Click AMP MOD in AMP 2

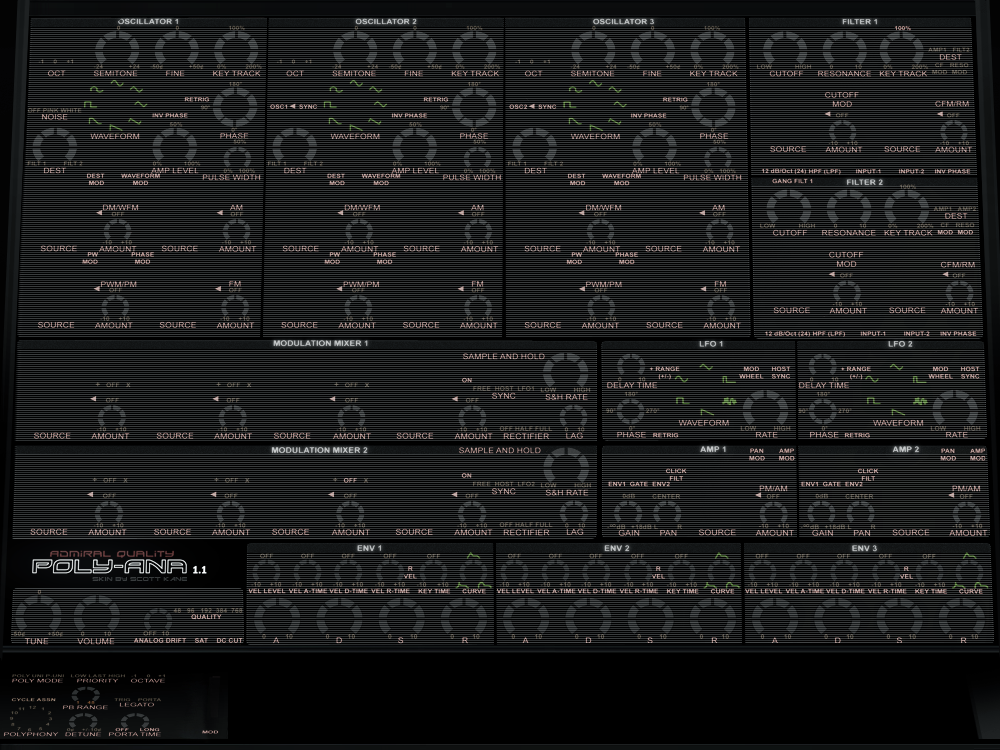click(978, 454)
